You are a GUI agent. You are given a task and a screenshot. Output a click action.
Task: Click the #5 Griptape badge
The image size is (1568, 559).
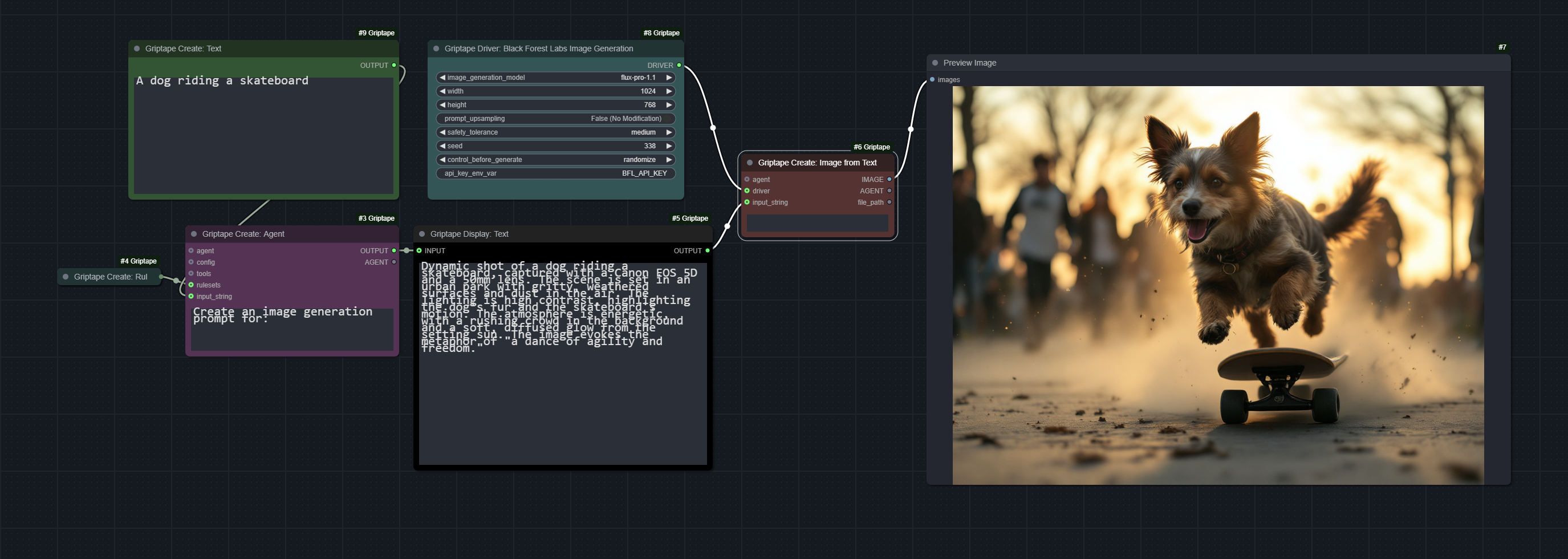click(690, 218)
